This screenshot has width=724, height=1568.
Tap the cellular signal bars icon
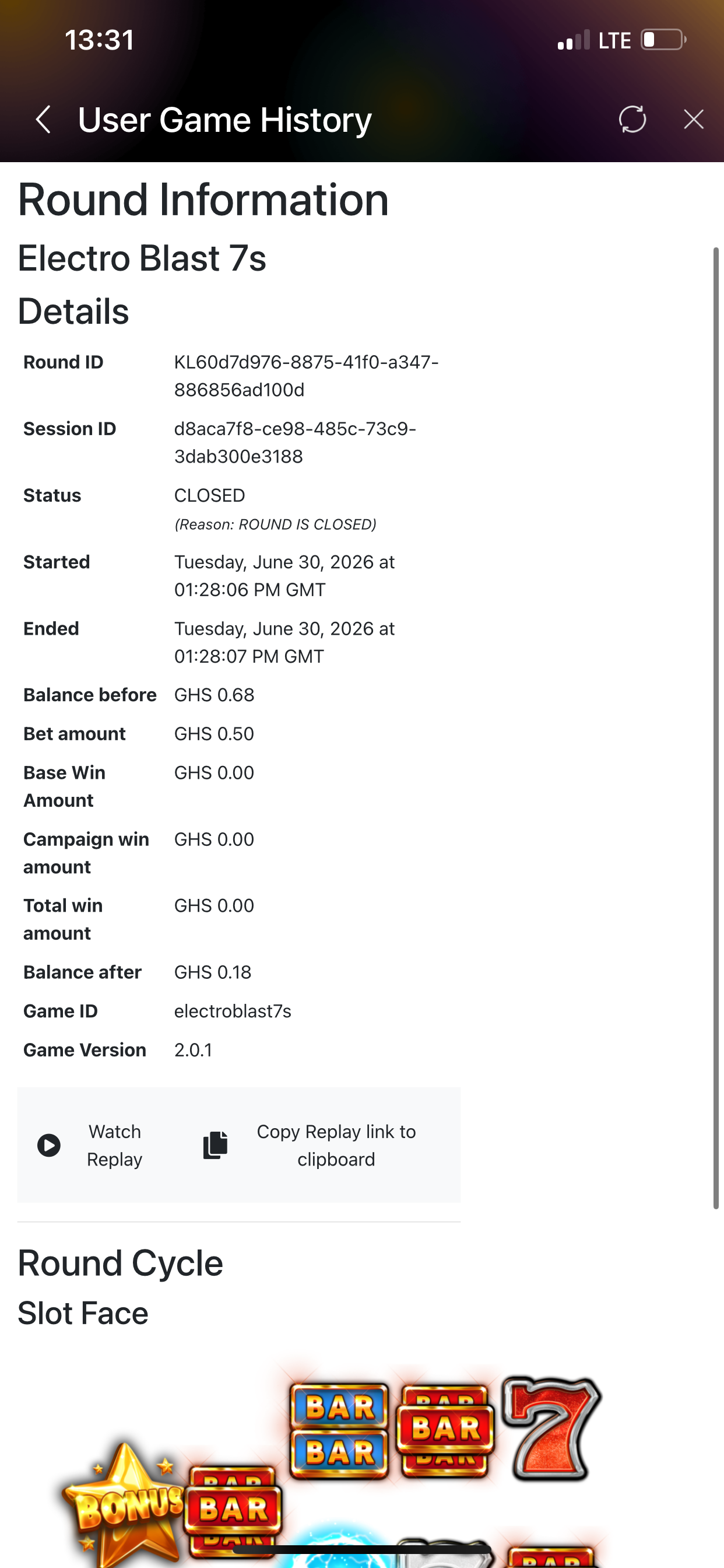point(573,40)
